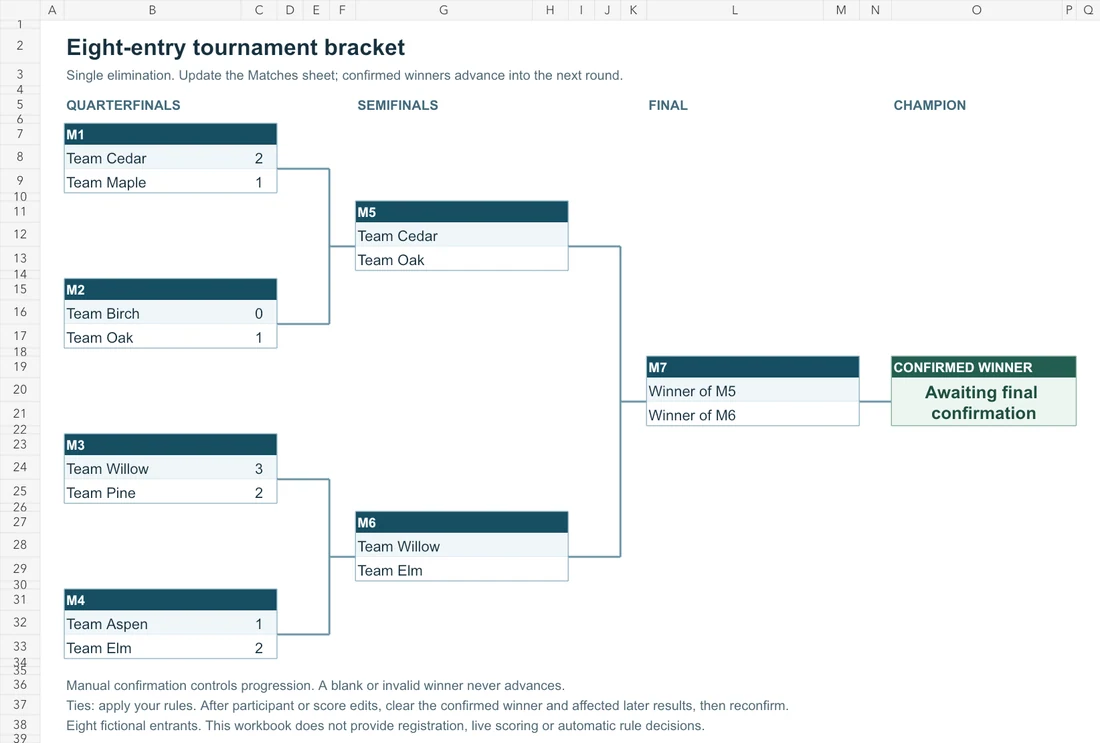Click the Team Birch cell
The height and width of the screenshot is (743, 1100).
coord(153,314)
